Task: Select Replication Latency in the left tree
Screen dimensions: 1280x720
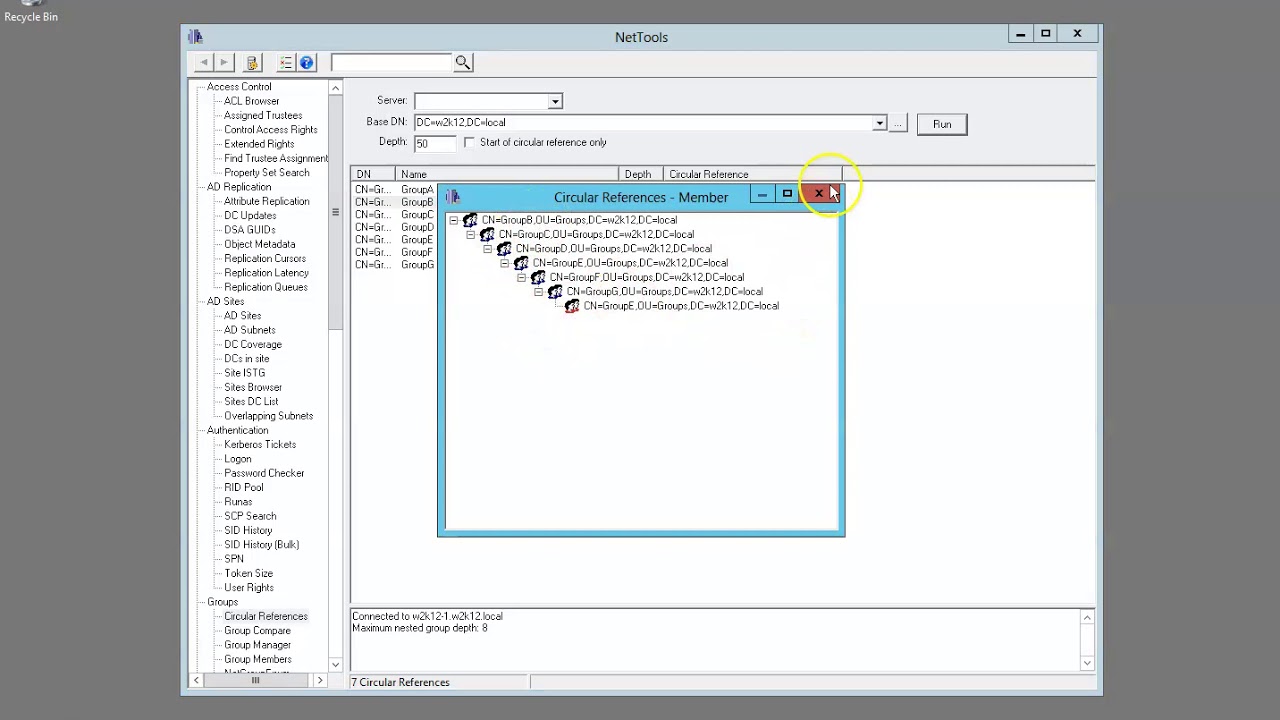Action: point(266,273)
